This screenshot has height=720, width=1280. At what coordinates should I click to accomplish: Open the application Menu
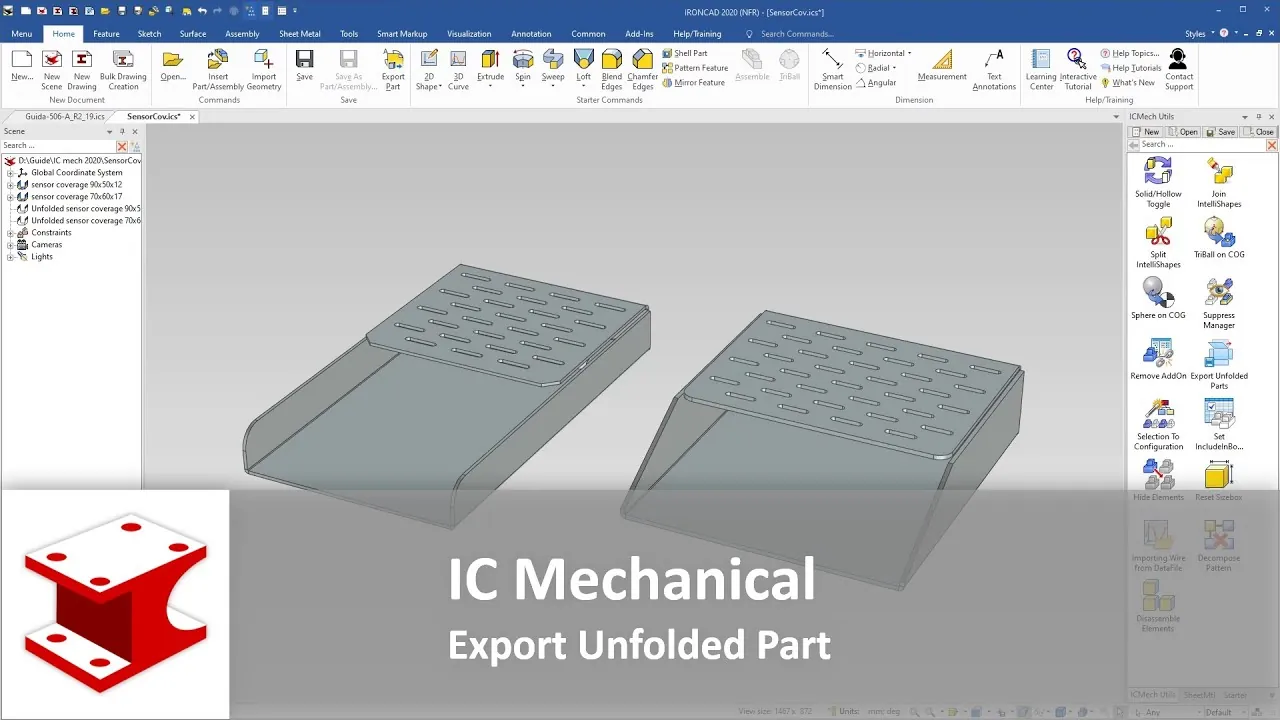(21, 34)
